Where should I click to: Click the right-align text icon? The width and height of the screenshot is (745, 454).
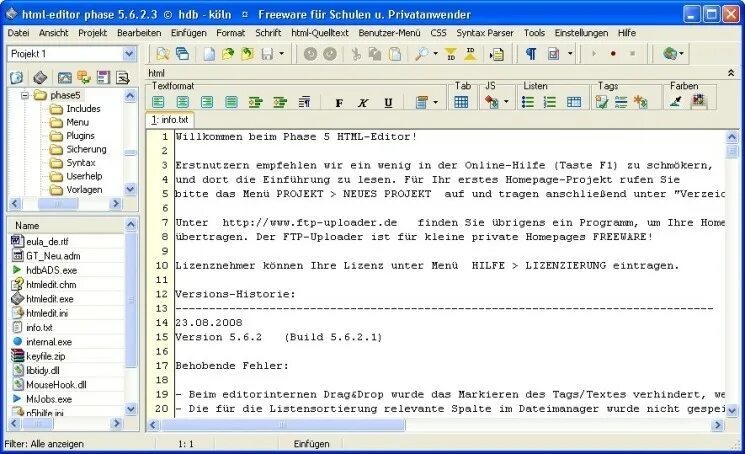[x=207, y=102]
